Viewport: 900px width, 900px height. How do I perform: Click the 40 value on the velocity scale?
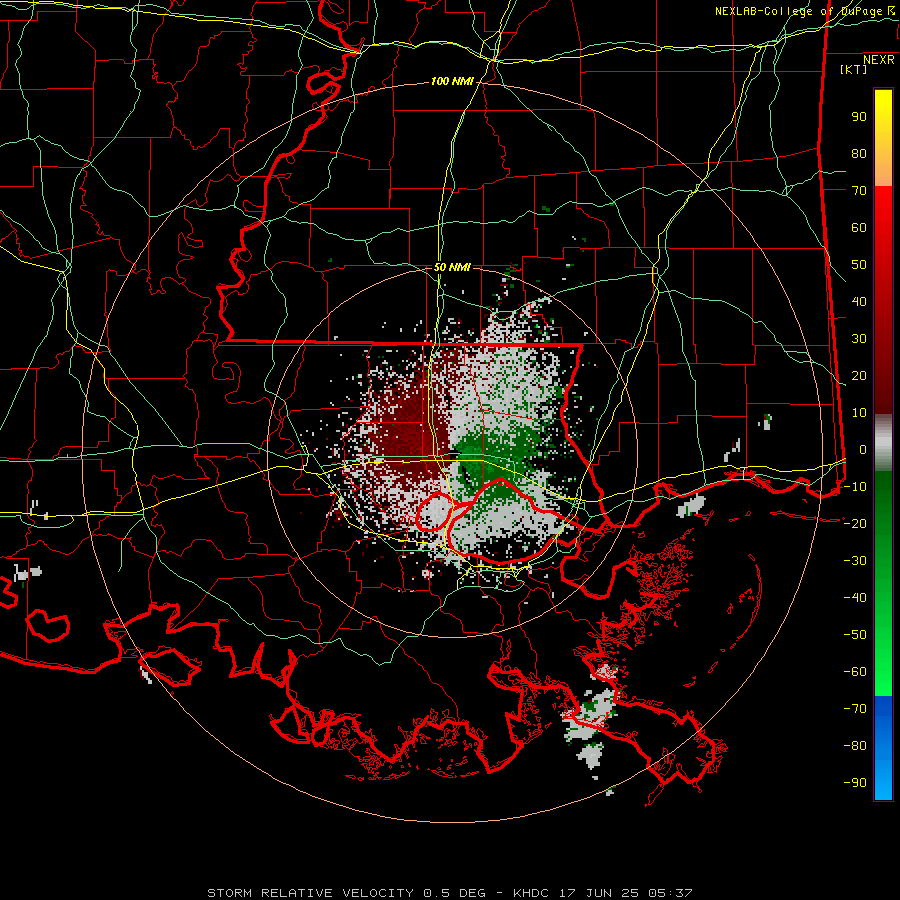tap(859, 302)
